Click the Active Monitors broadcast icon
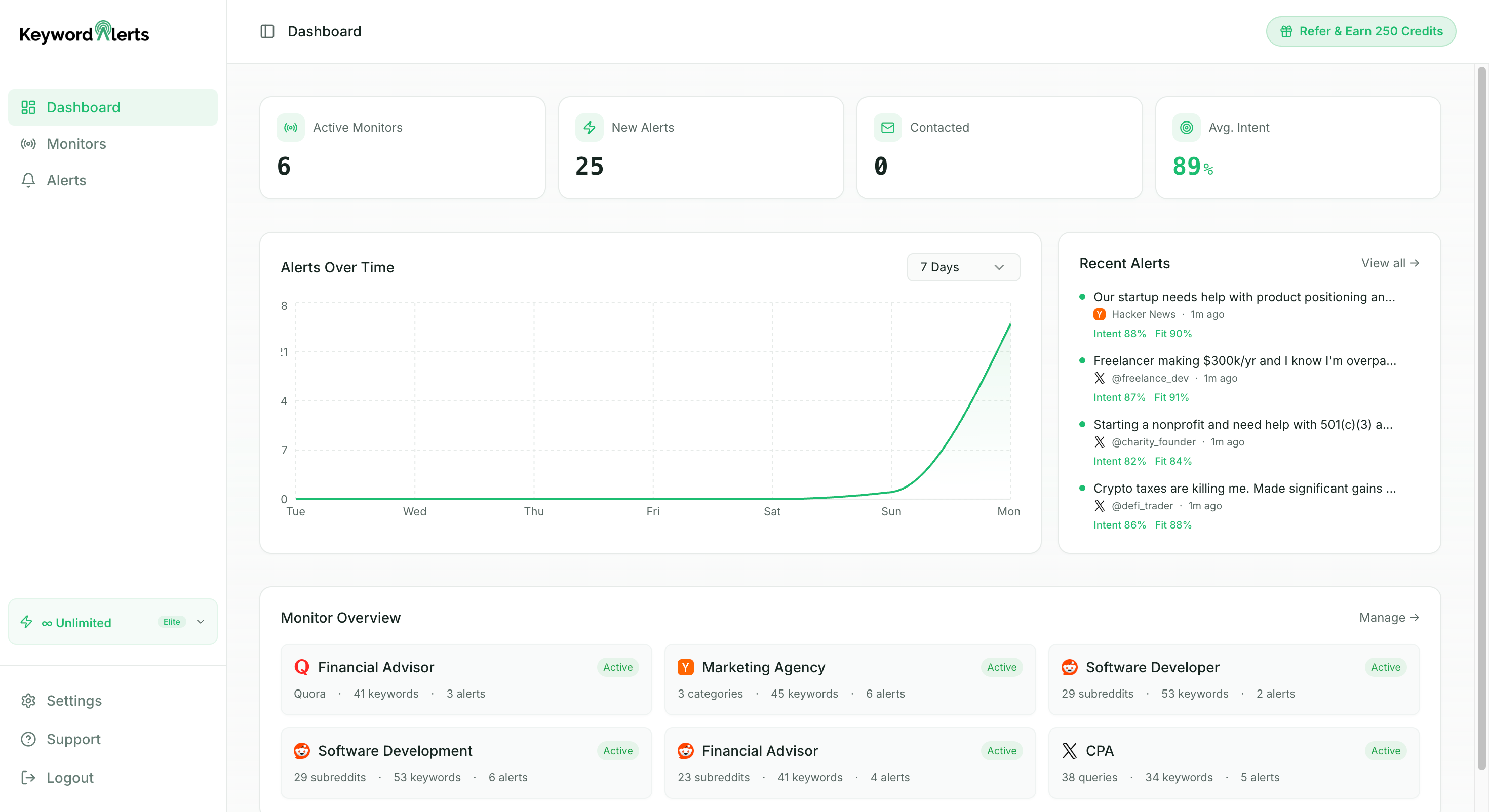Image resolution: width=1489 pixels, height=812 pixels. [x=290, y=127]
